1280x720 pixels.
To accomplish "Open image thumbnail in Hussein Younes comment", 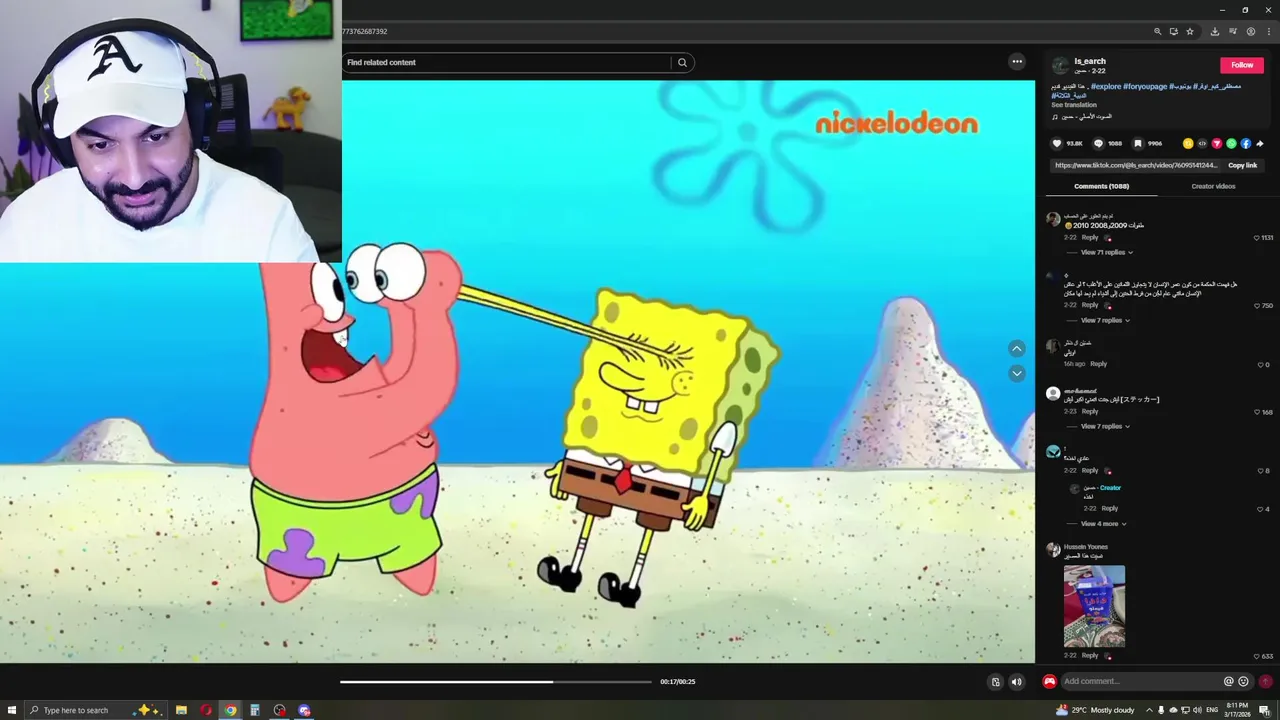I will pyautogui.click(x=1094, y=606).
